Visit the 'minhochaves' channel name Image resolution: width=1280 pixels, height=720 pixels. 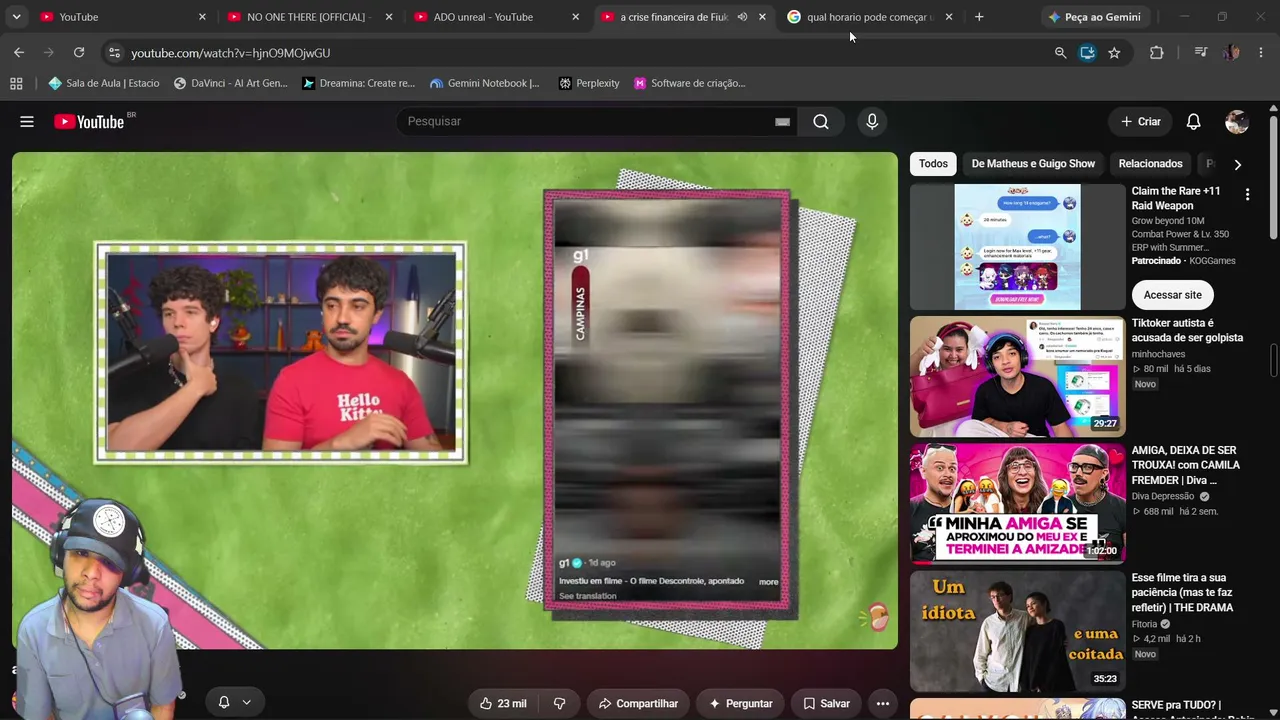coord(1158,354)
